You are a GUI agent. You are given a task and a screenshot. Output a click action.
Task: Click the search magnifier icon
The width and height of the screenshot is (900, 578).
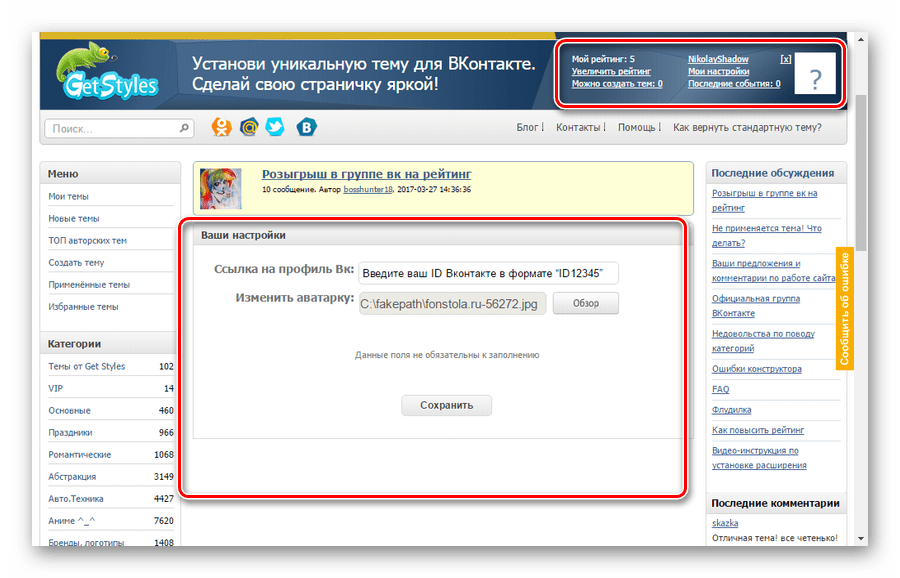pyautogui.click(x=184, y=128)
